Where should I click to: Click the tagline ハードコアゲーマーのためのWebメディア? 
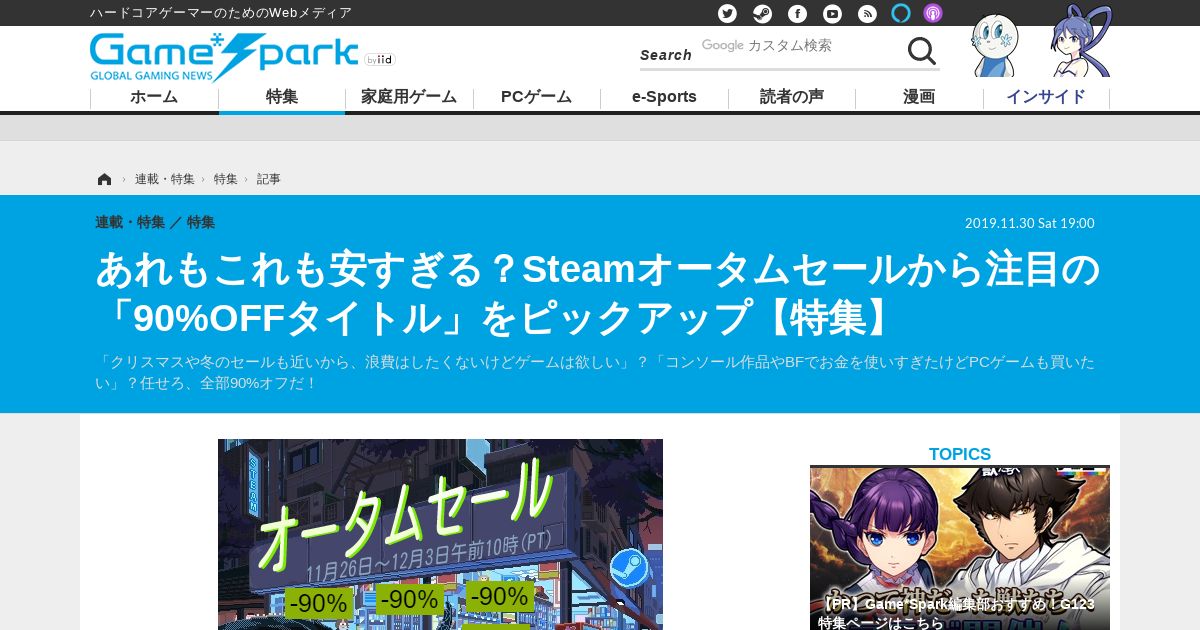click(x=221, y=13)
